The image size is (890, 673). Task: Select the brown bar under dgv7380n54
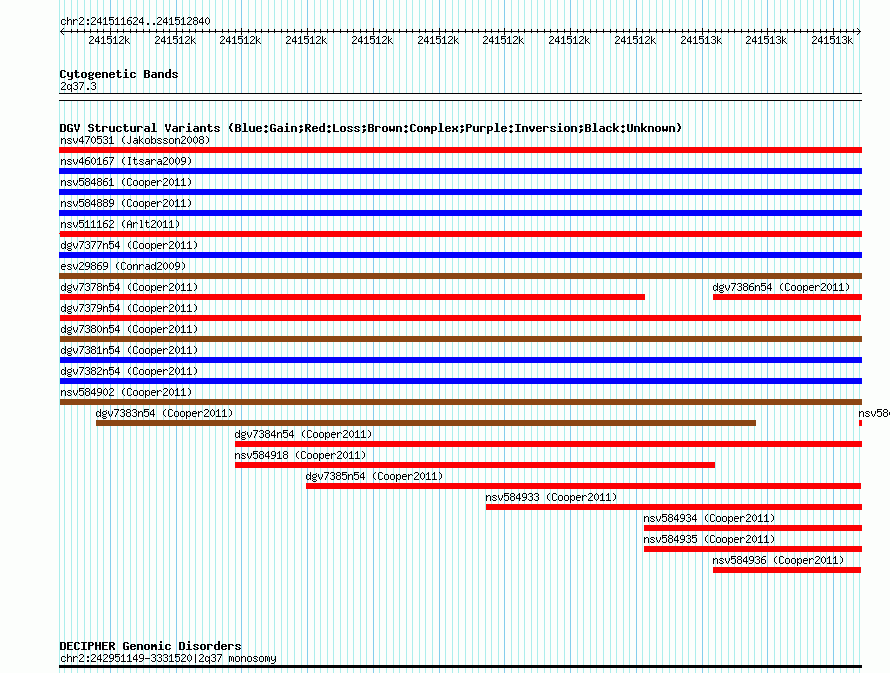click(x=460, y=339)
